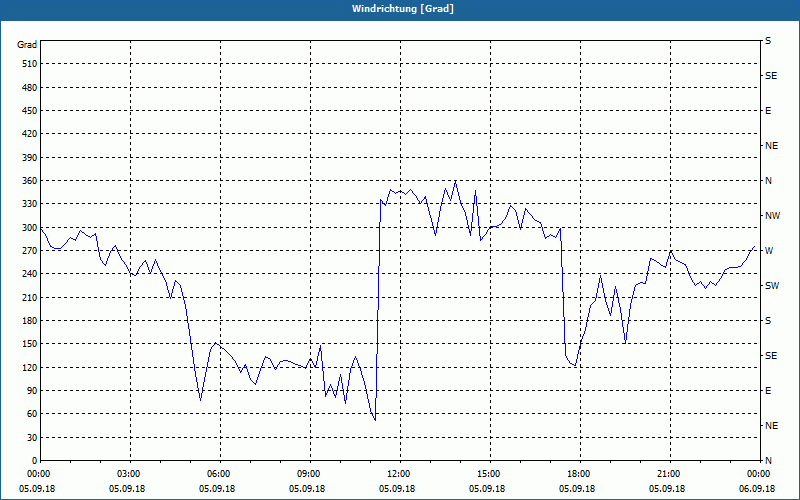Click the 90 degree axis label
Viewport: 800px width, 500px height.
tap(31, 391)
